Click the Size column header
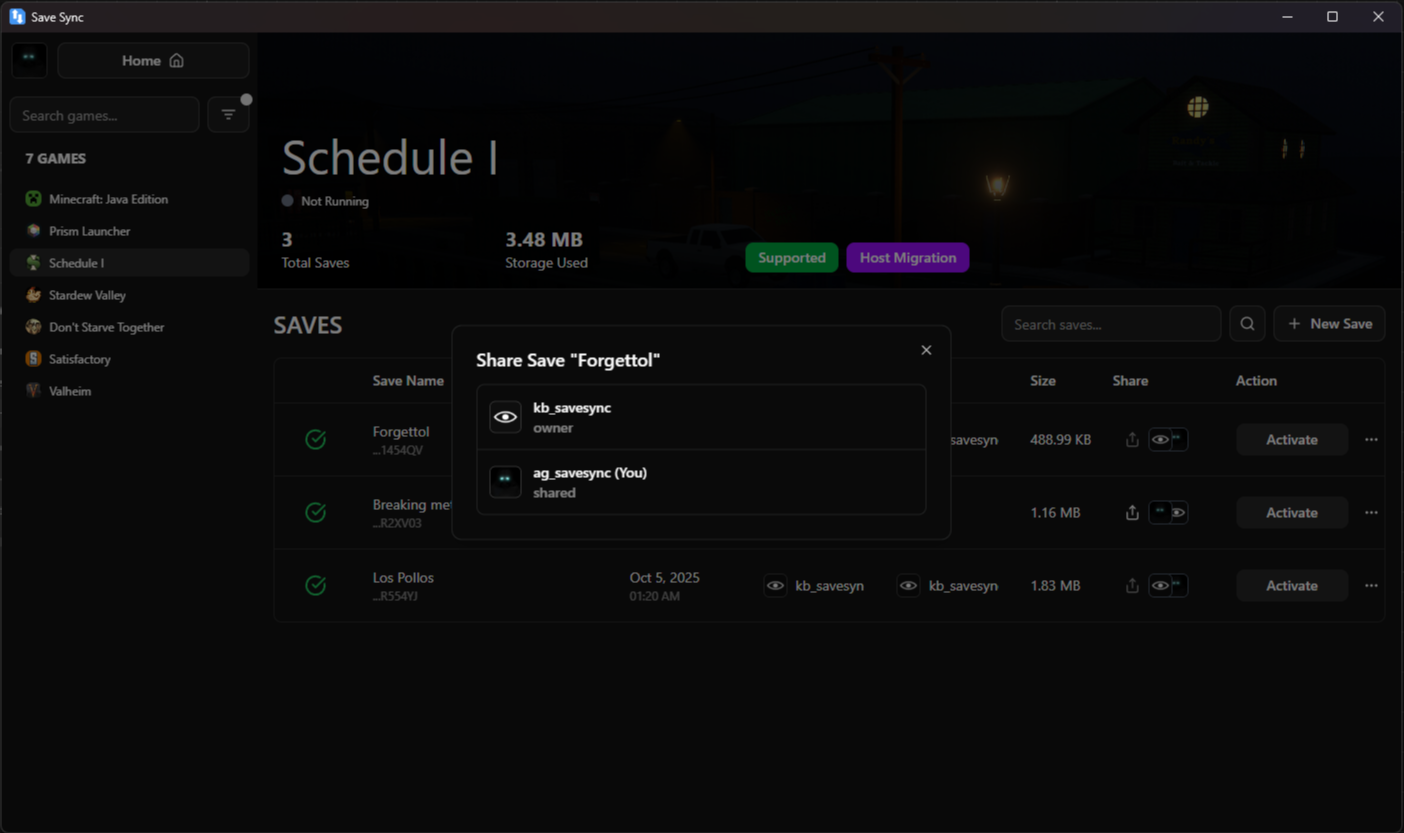 coord(1043,381)
